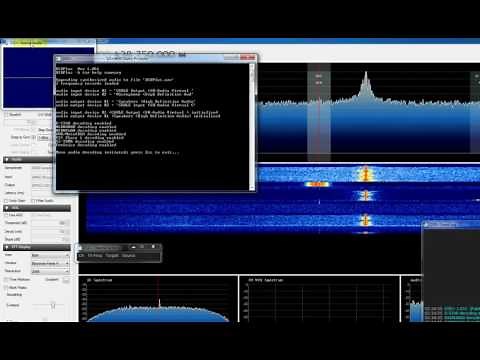Close the DSDPlus console window
Image resolution: width=480 pixels, height=360 pixels.
click(248, 58)
